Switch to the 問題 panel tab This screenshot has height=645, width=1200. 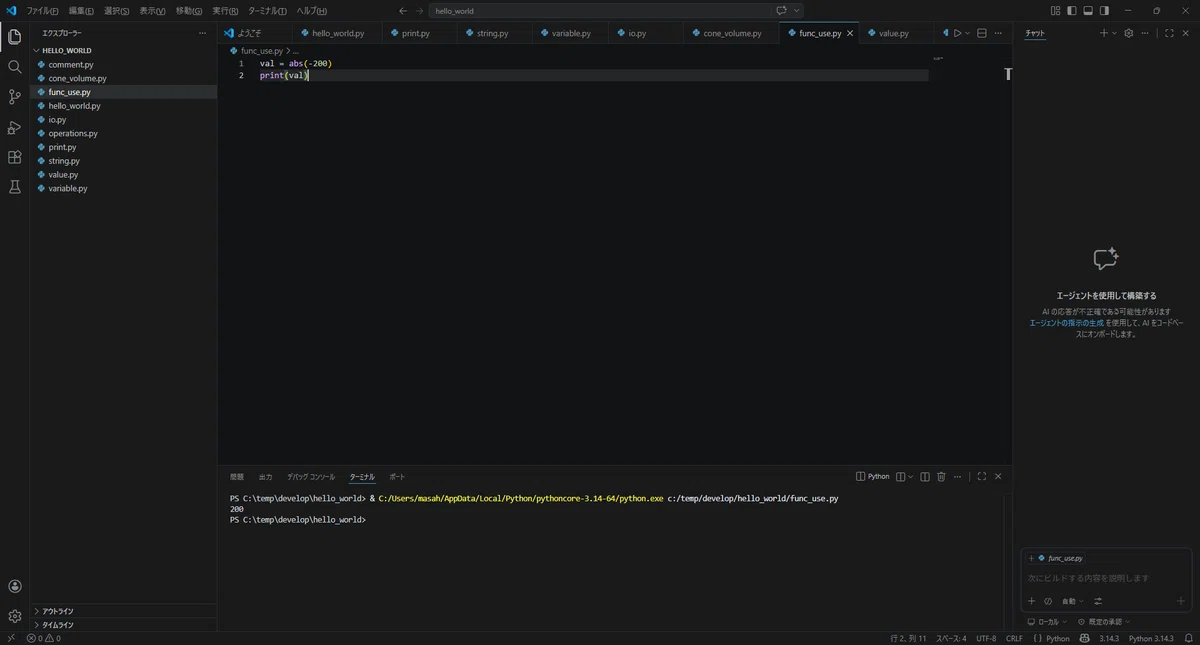237,477
